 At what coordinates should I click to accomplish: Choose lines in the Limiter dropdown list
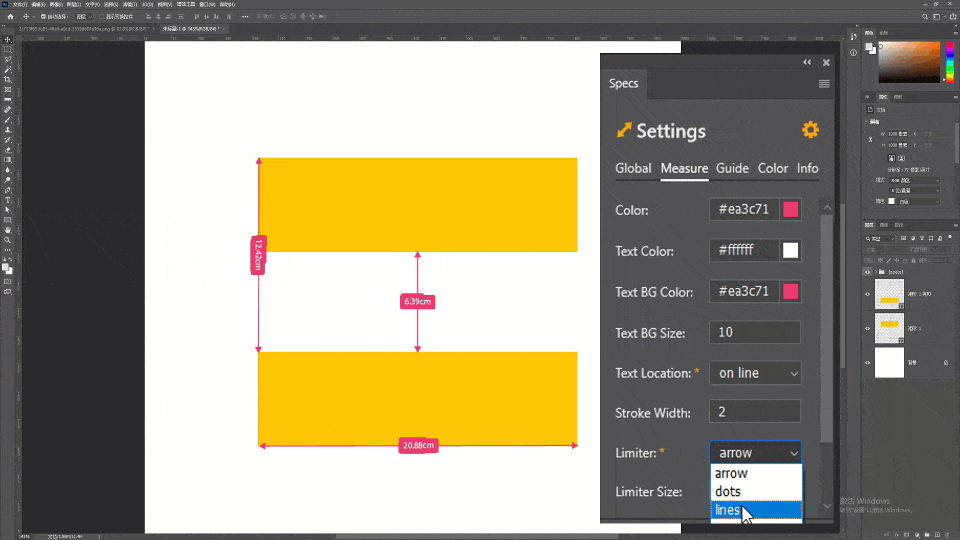[x=756, y=510]
